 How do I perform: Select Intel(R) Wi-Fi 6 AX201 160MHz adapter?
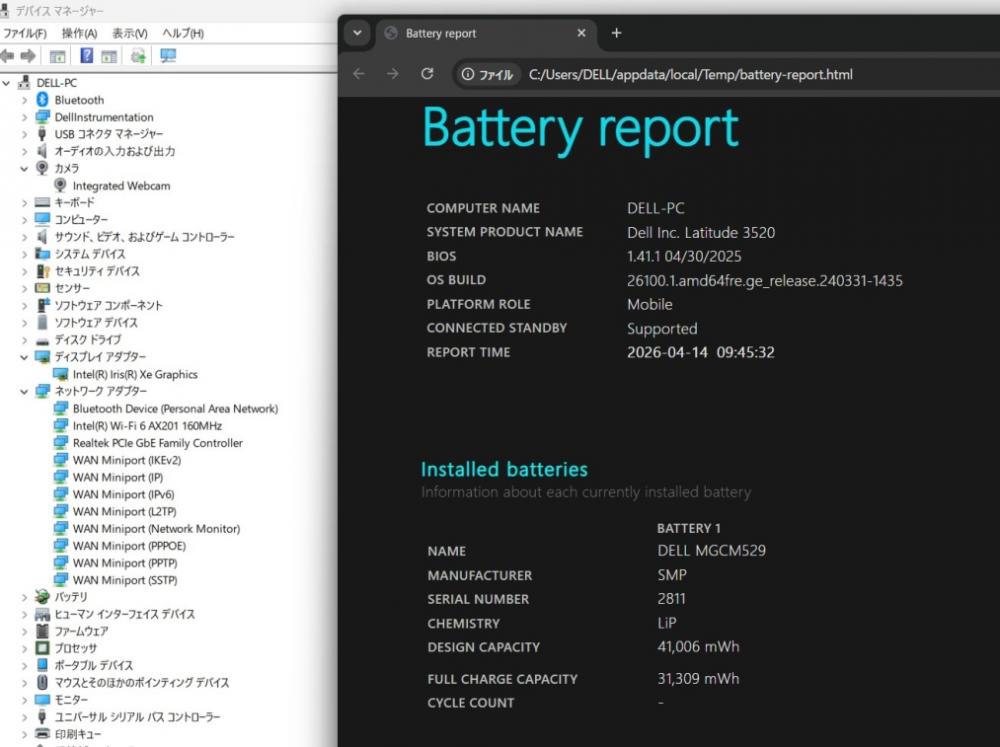coord(147,426)
